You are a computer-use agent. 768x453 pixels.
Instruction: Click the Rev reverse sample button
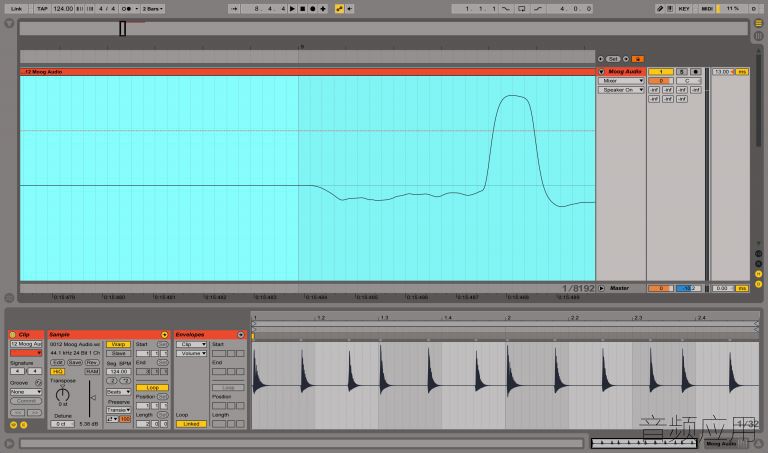[92, 363]
